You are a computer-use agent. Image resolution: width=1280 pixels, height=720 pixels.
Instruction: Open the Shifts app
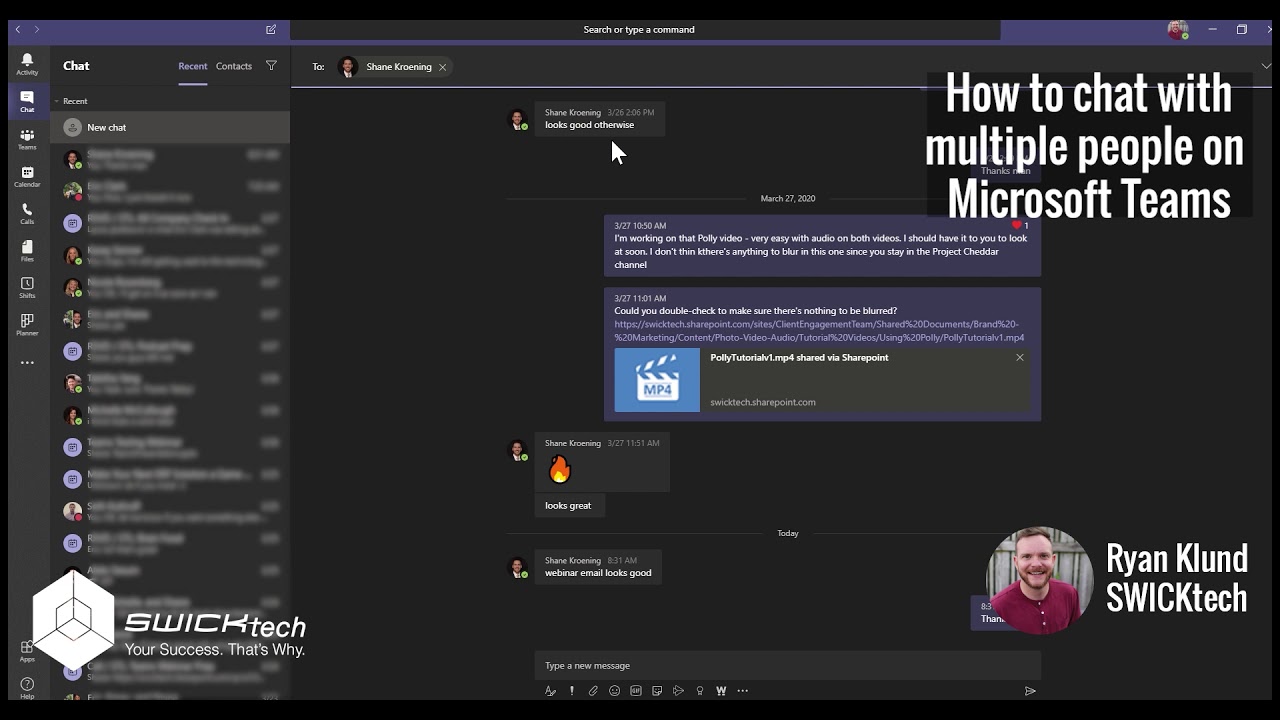(x=27, y=288)
